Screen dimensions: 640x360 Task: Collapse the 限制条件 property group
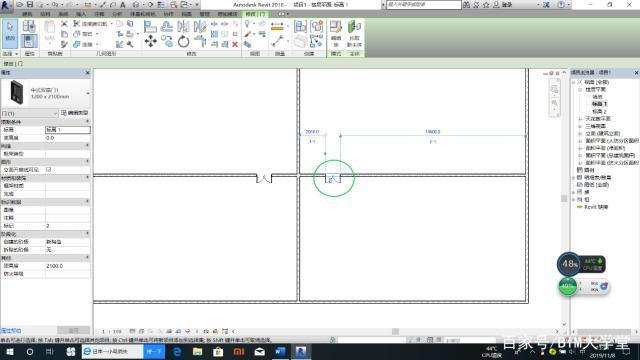tap(87, 122)
